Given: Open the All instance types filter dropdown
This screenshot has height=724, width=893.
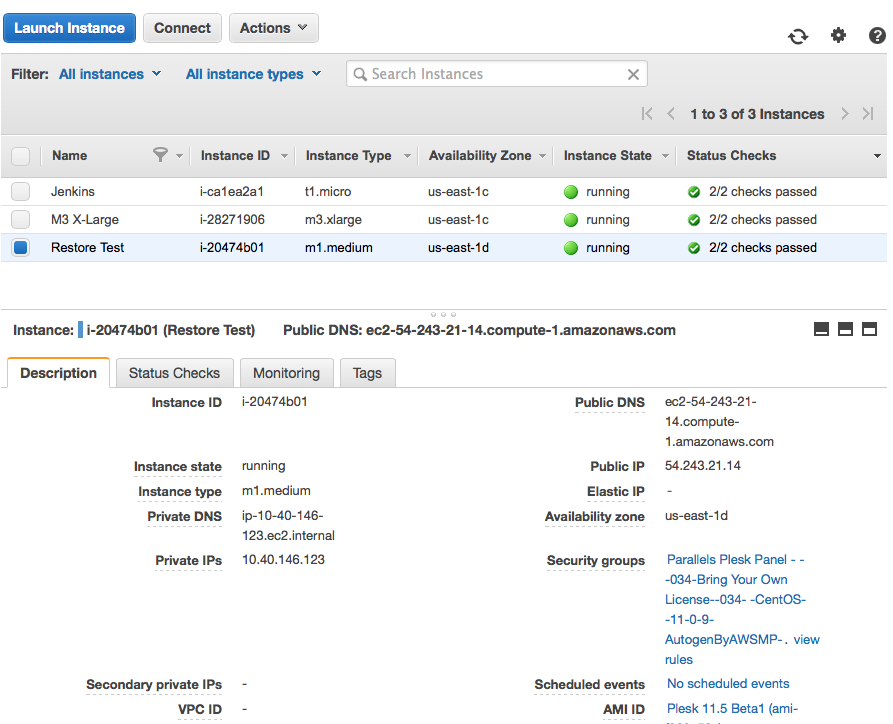Looking at the screenshot, I should click(x=253, y=74).
